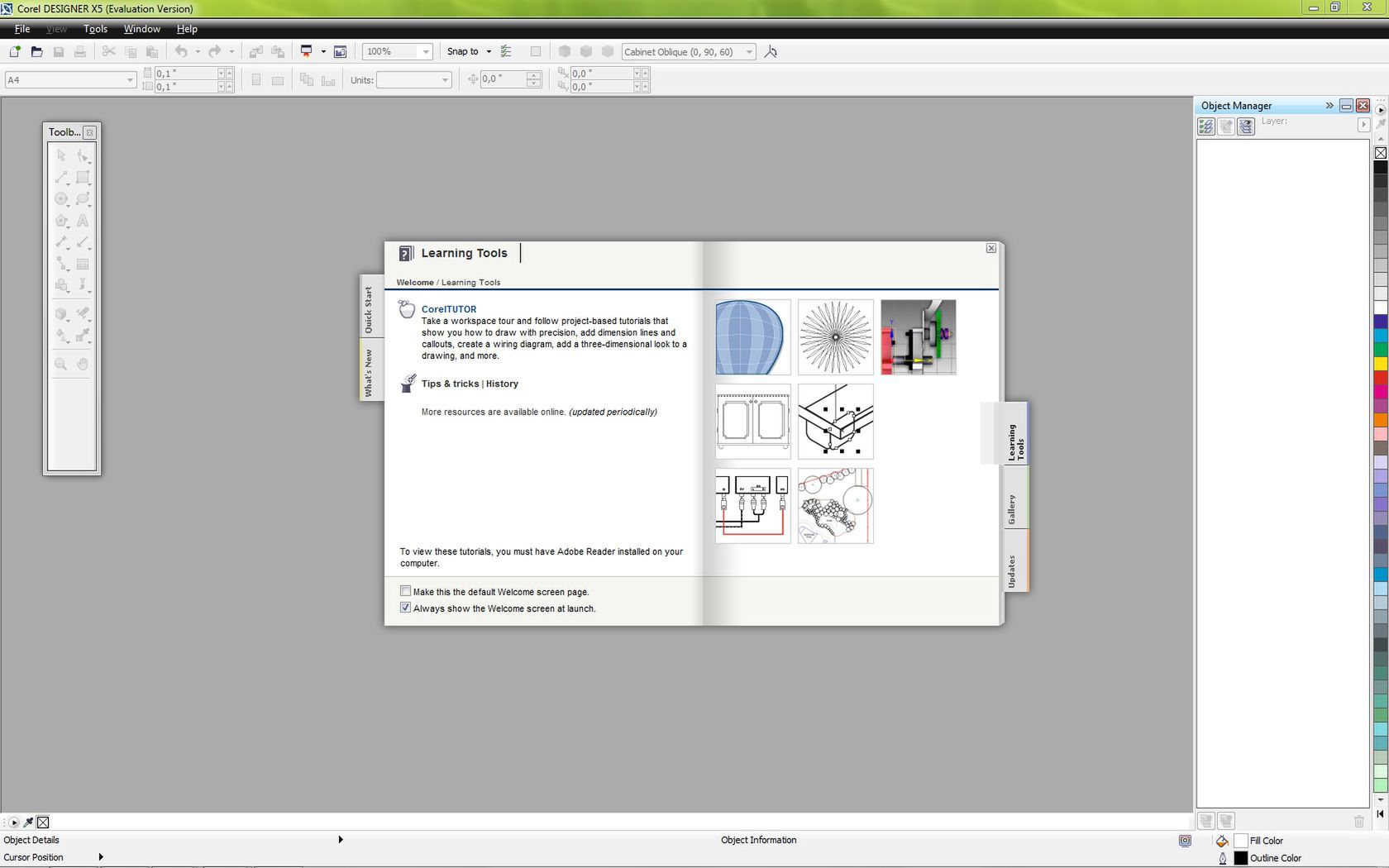Click the color proofing icon in status bar
Image resolution: width=1389 pixels, height=868 pixels.
point(1185,841)
